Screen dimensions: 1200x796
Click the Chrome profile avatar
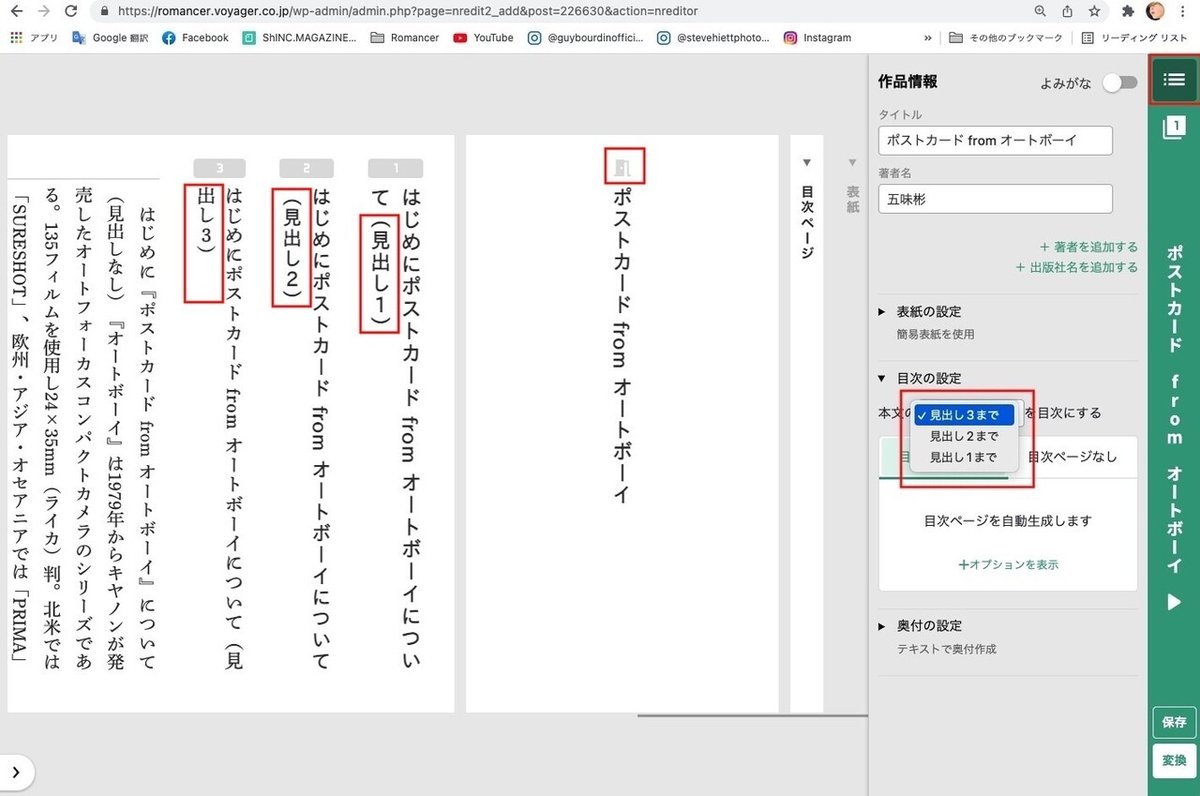[x=1155, y=11]
